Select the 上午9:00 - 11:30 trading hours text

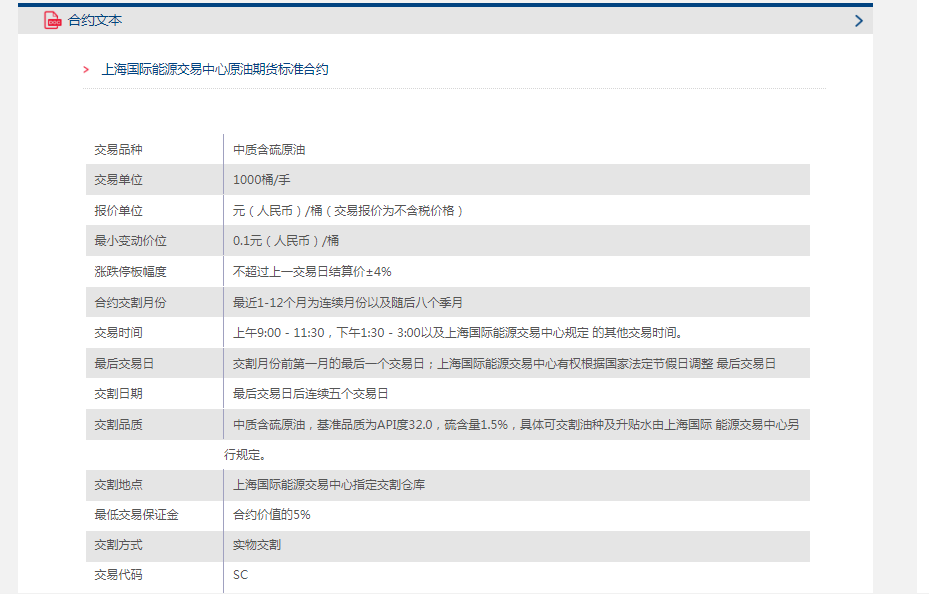pos(458,333)
